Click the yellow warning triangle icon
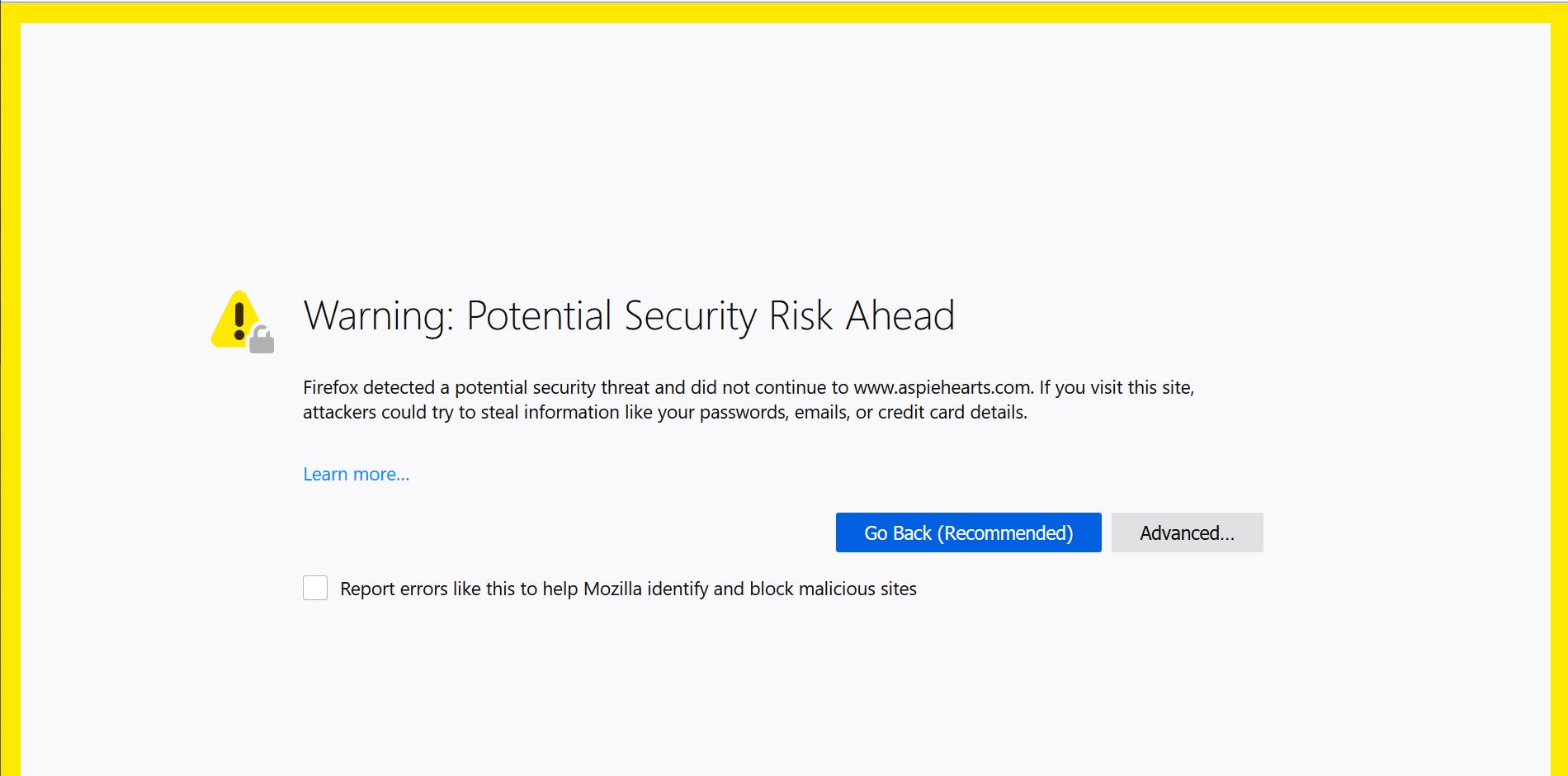 [234, 319]
